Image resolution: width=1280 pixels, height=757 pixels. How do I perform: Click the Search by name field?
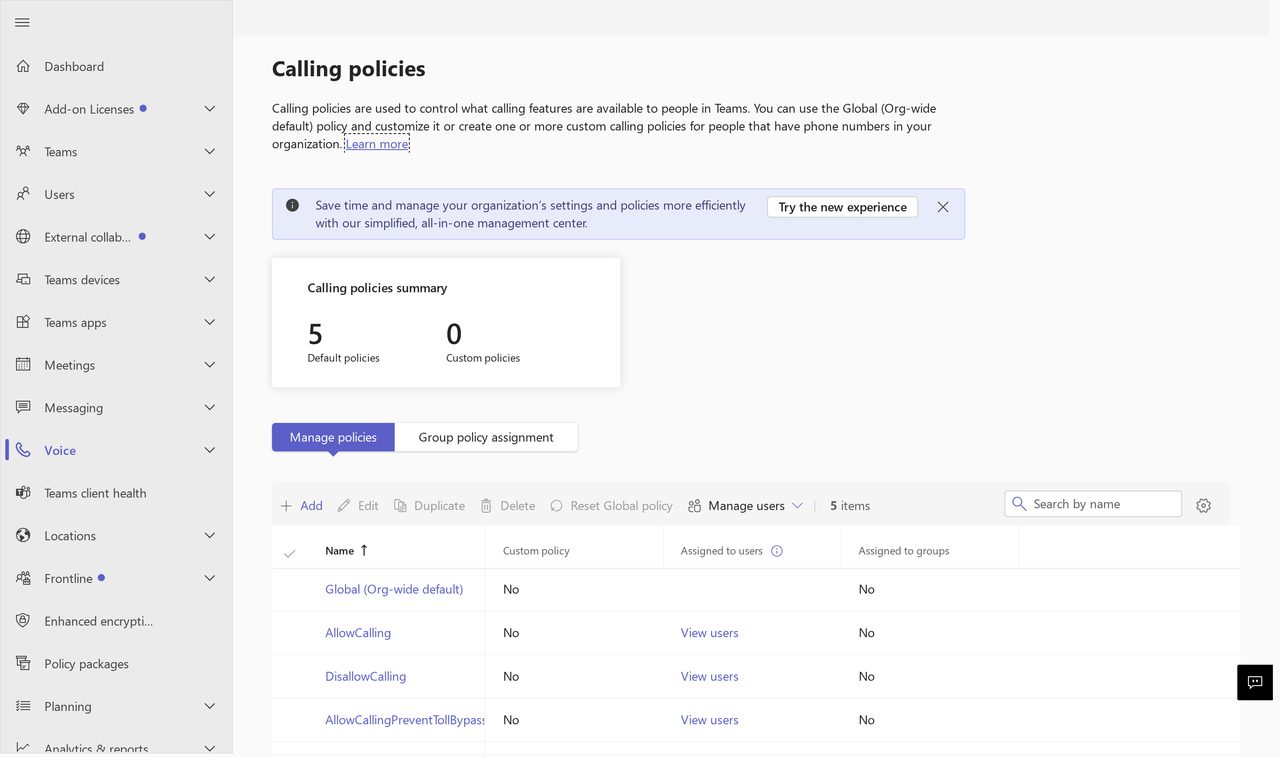(x=1093, y=504)
